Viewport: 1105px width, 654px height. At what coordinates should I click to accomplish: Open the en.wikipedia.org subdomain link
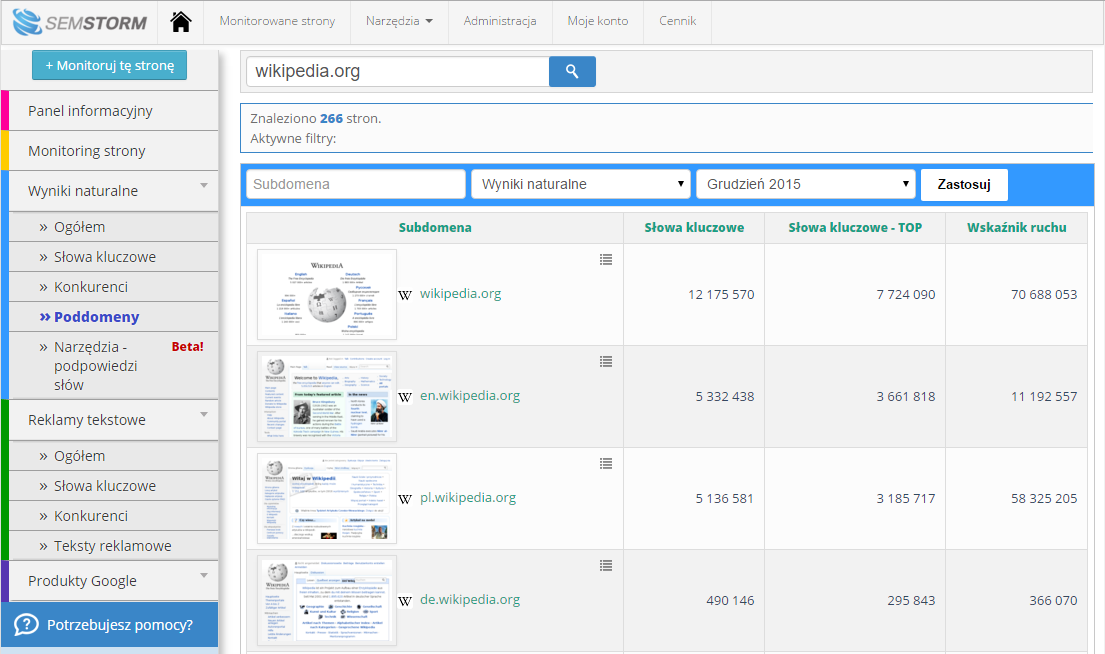click(470, 395)
